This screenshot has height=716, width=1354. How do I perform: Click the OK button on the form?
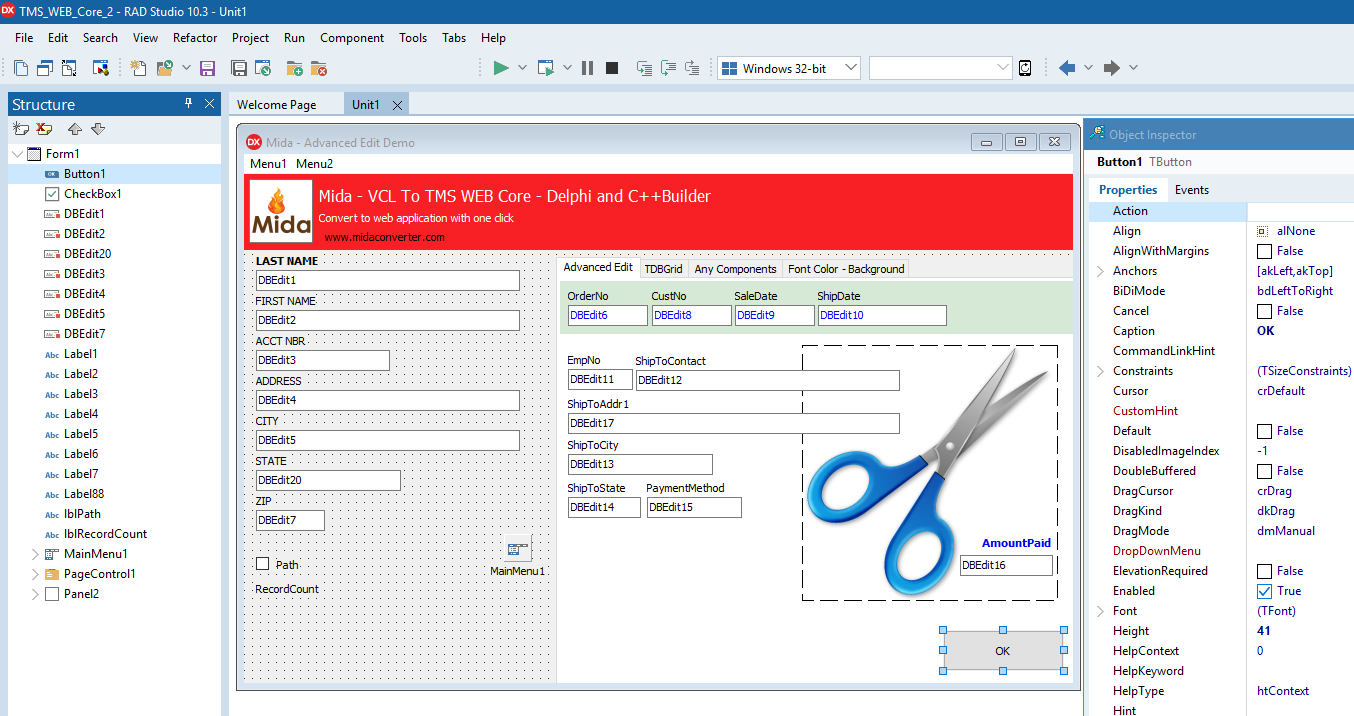click(1003, 651)
